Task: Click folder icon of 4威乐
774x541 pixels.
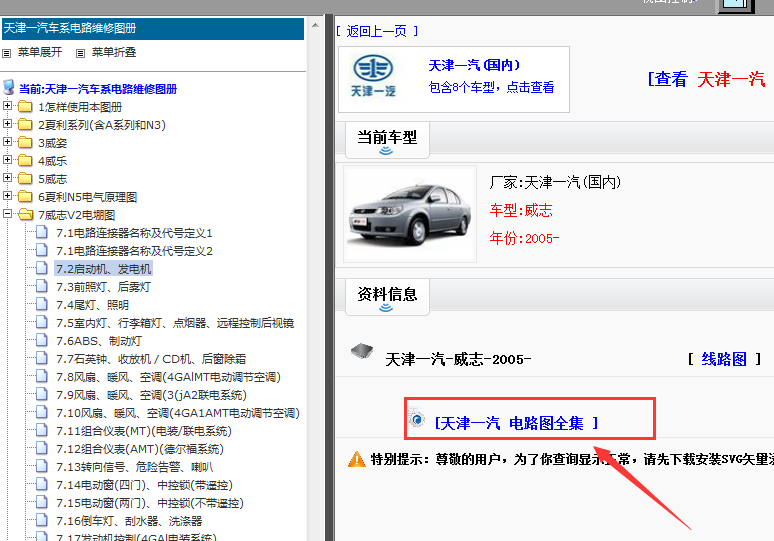Action: [x=25, y=160]
